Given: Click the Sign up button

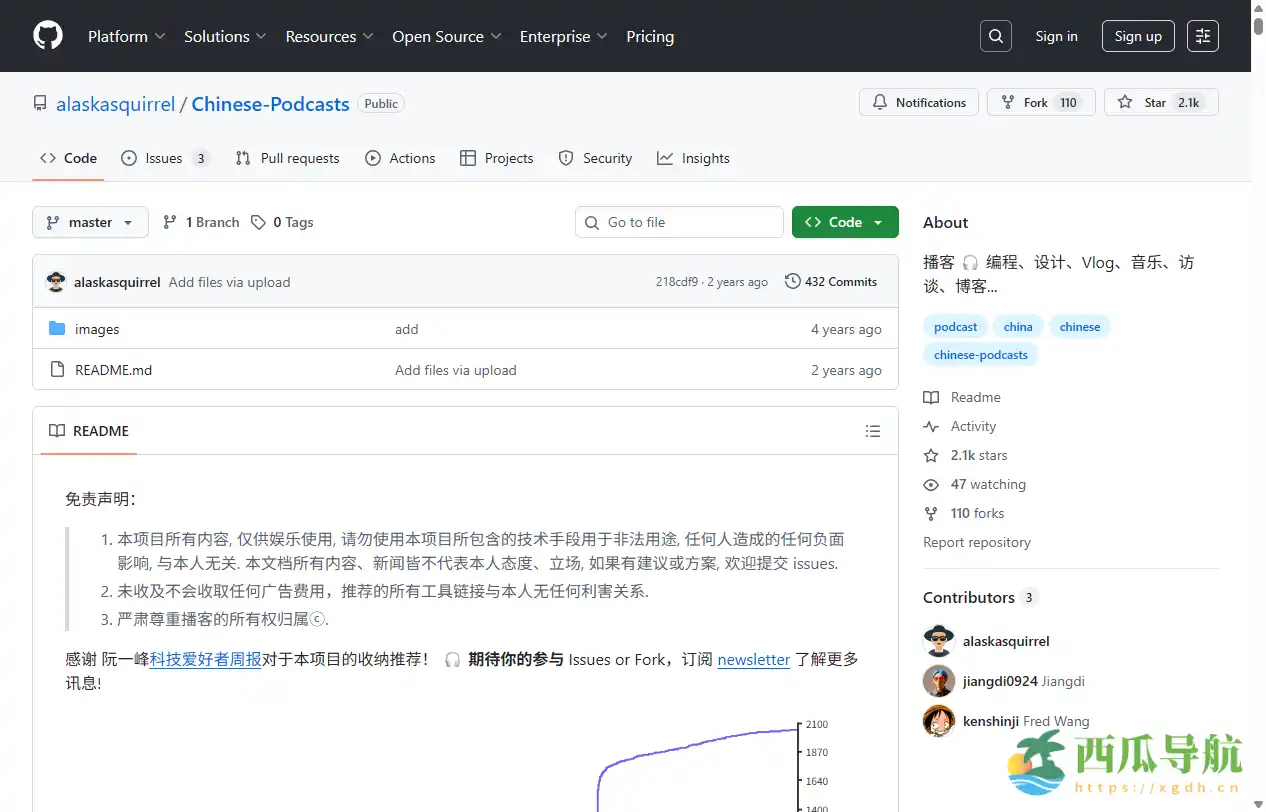Looking at the screenshot, I should tap(1138, 36).
